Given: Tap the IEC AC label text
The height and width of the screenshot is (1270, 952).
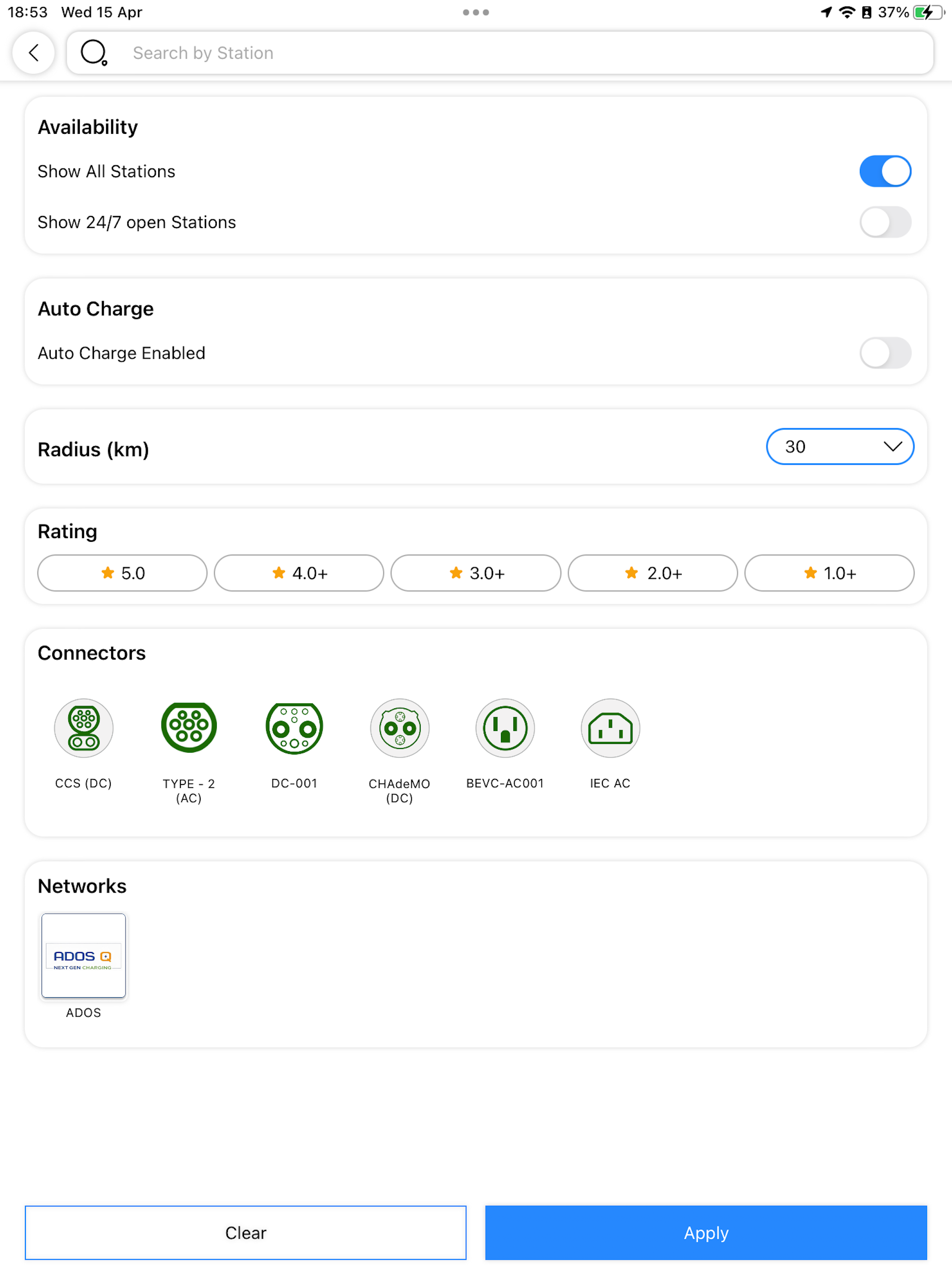Looking at the screenshot, I should [610, 783].
